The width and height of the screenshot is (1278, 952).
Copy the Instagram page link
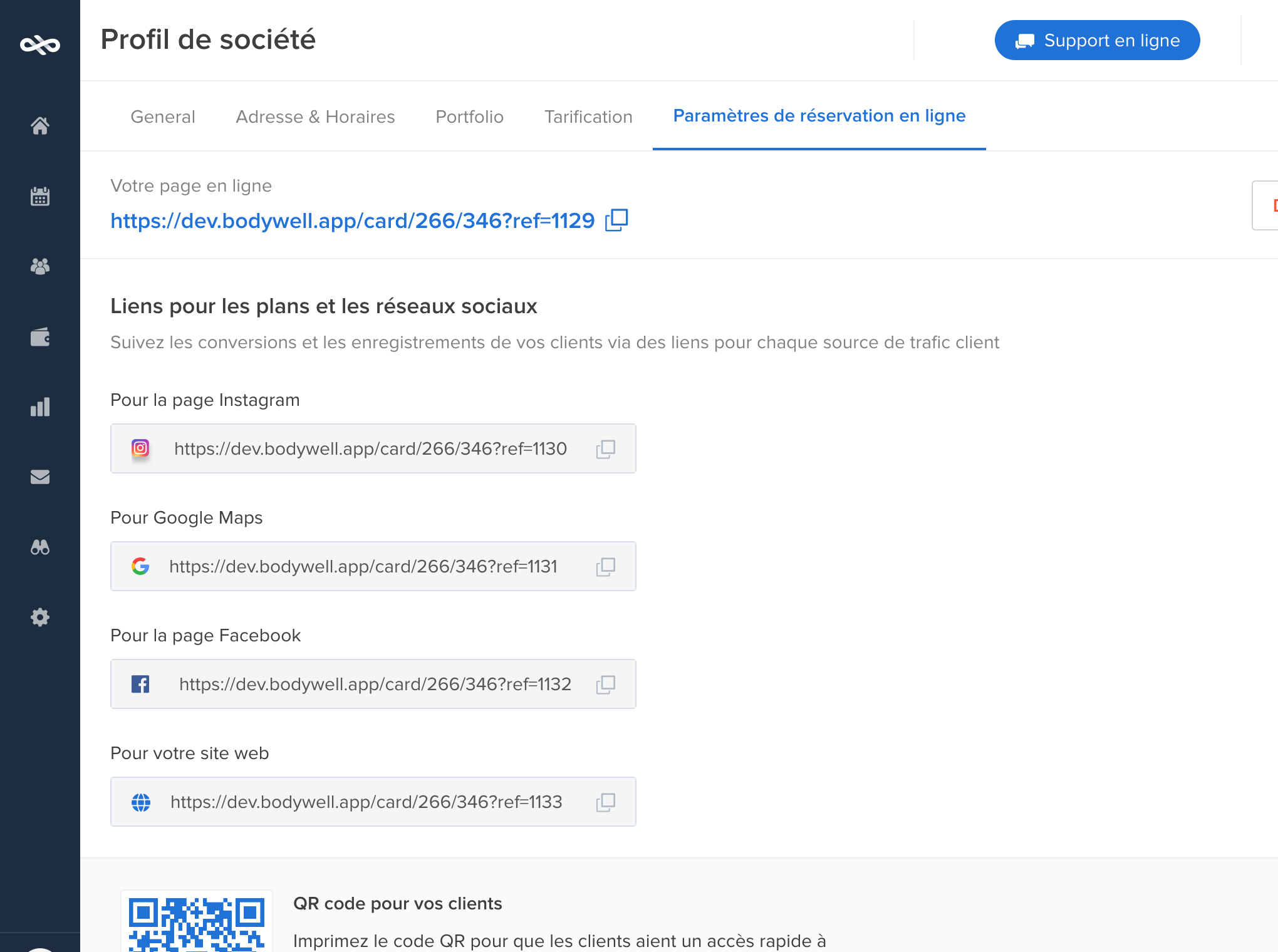tap(605, 448)
